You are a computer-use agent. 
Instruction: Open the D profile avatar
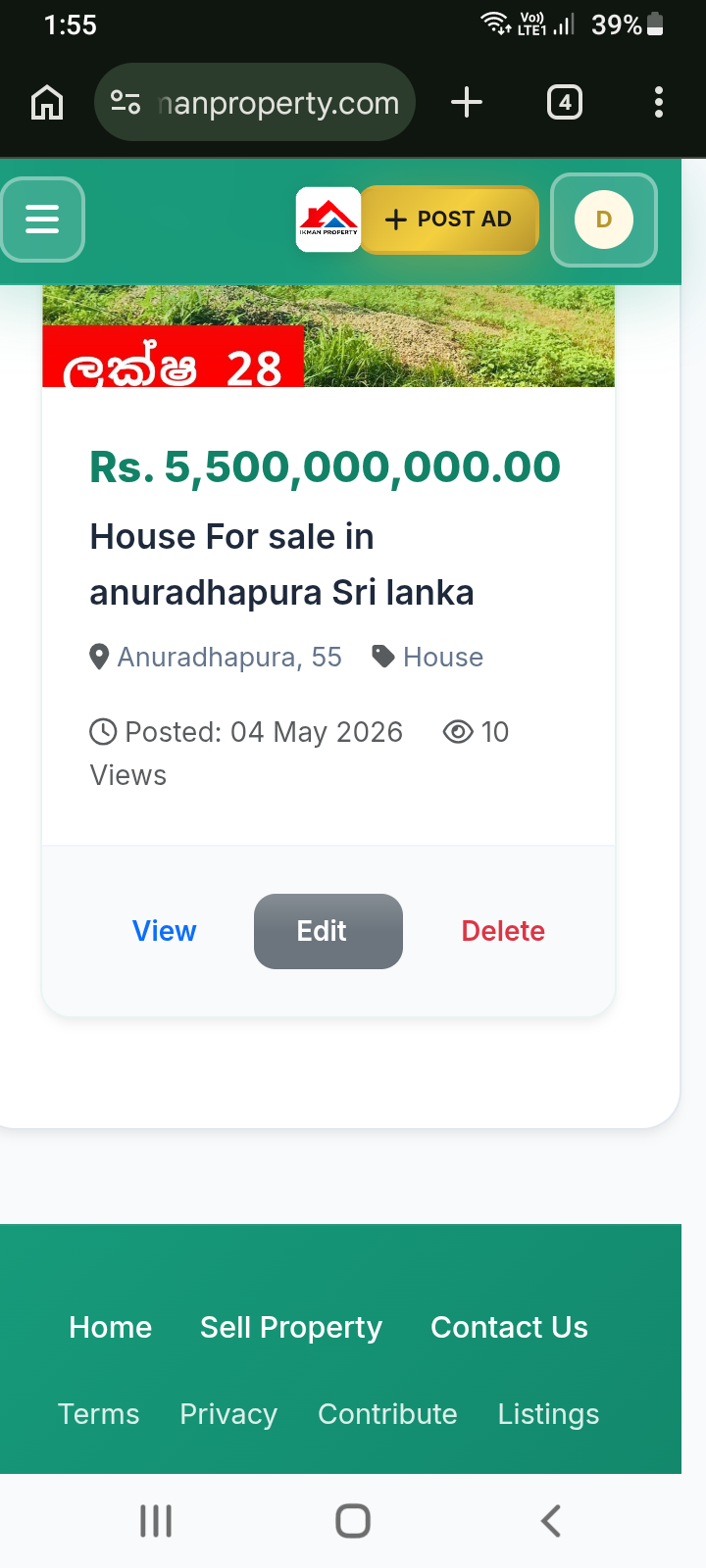tap(604, 220)
